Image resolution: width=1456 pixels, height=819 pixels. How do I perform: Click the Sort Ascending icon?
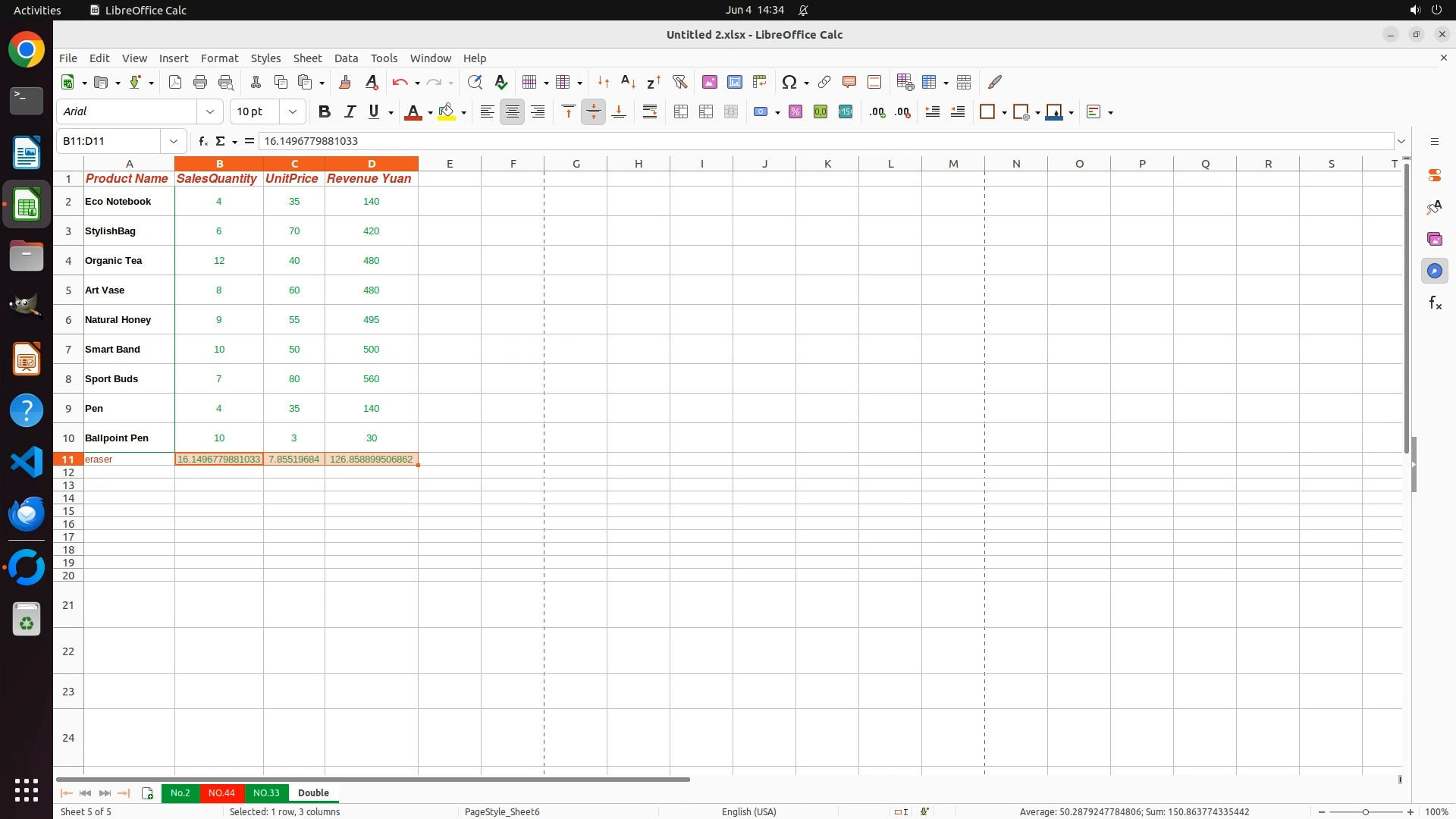(x=628, y=82)
